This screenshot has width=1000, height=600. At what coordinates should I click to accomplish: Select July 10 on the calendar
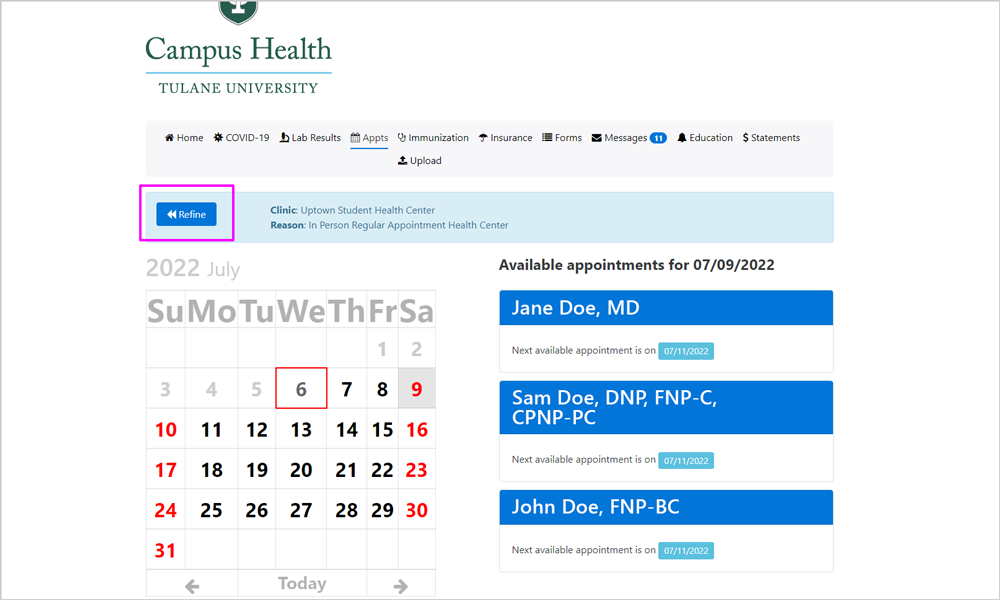(166, 429)
